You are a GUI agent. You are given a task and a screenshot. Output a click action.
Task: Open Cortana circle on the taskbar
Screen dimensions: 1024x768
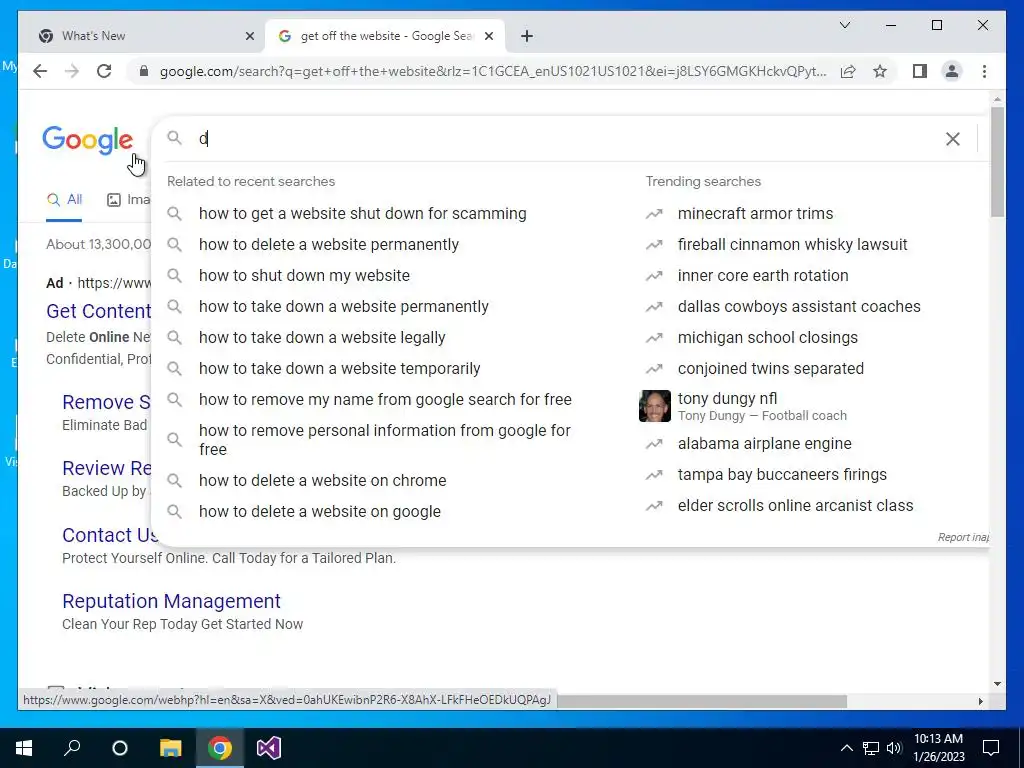coord(120,748)
